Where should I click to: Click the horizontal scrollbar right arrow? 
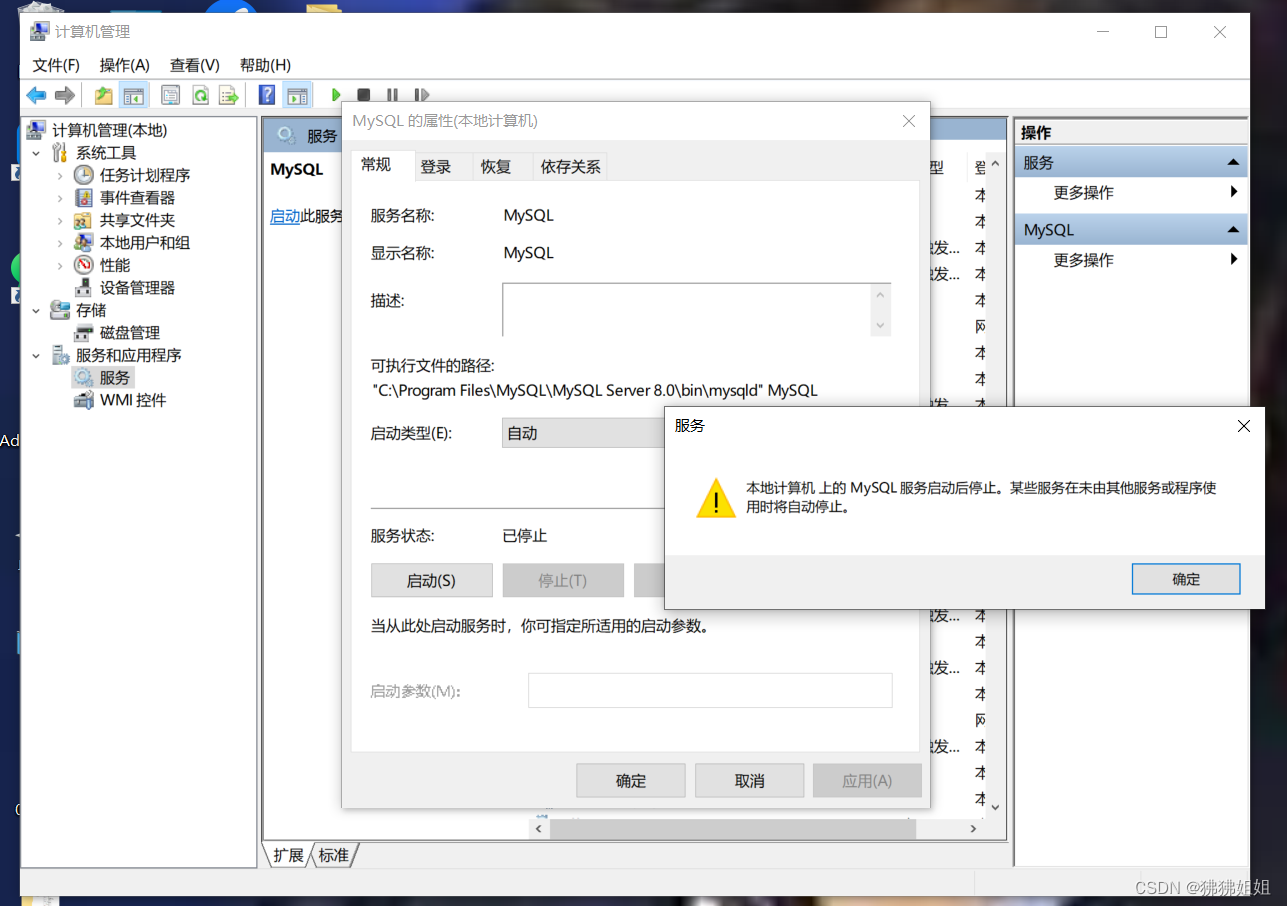(x=972, y=829)
